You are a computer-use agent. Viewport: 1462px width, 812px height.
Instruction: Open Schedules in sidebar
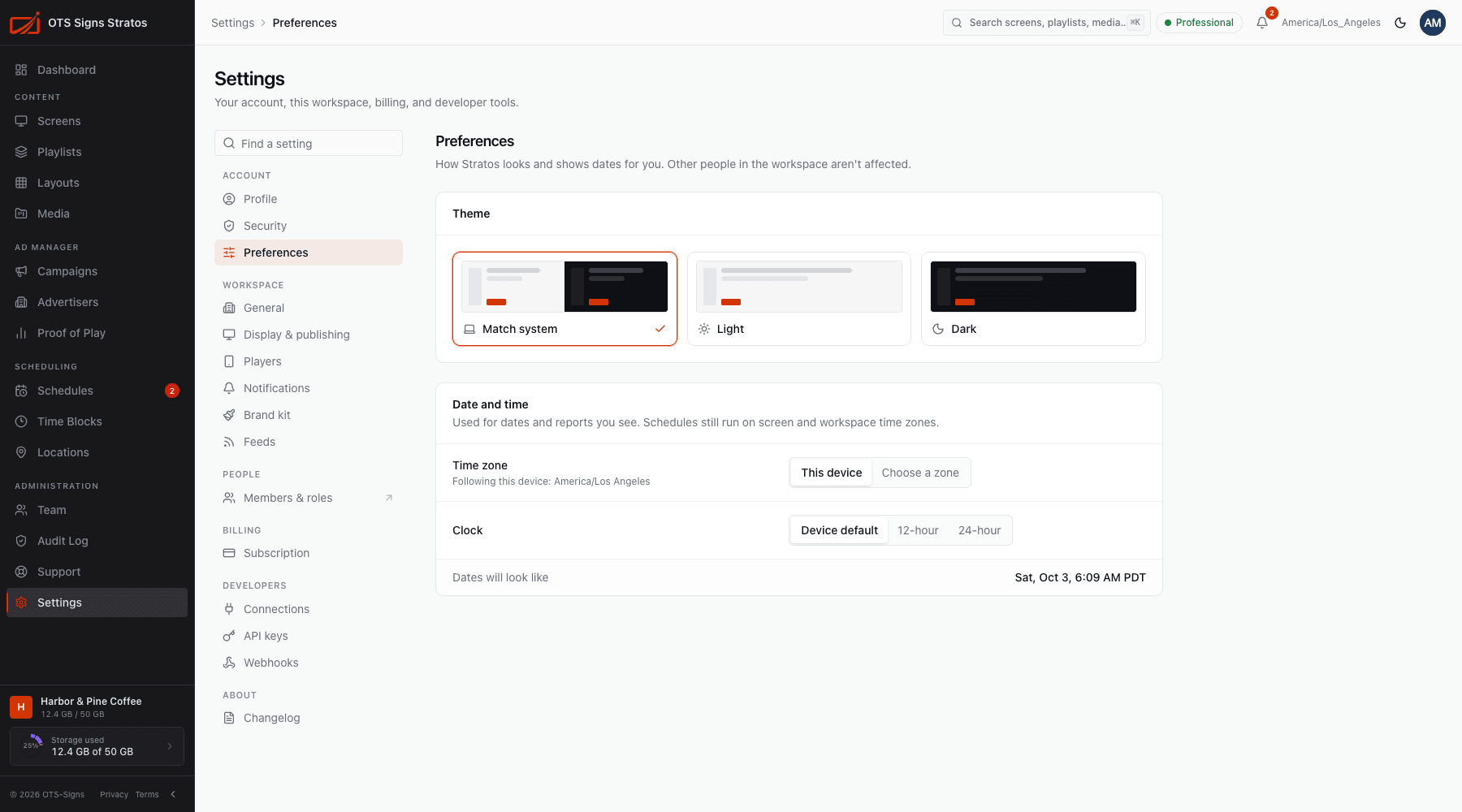(97, 391)
